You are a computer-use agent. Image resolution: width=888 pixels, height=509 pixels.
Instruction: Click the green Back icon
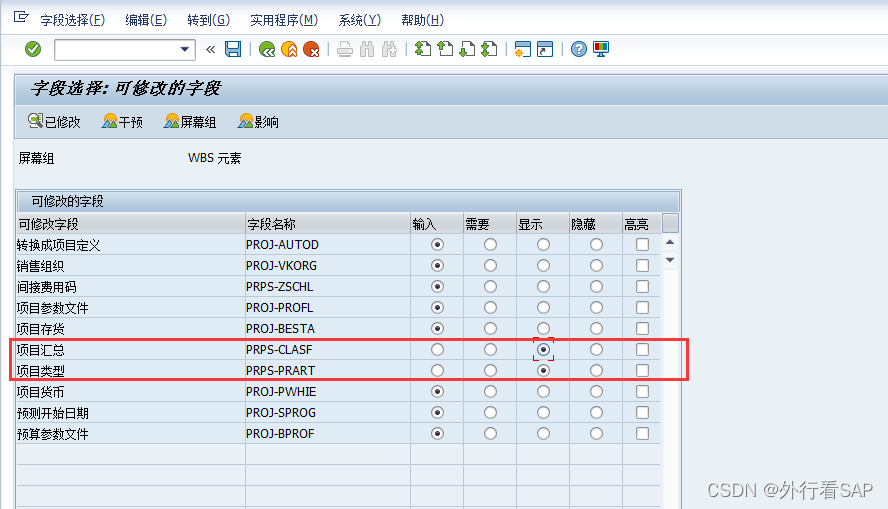(267, 49)
